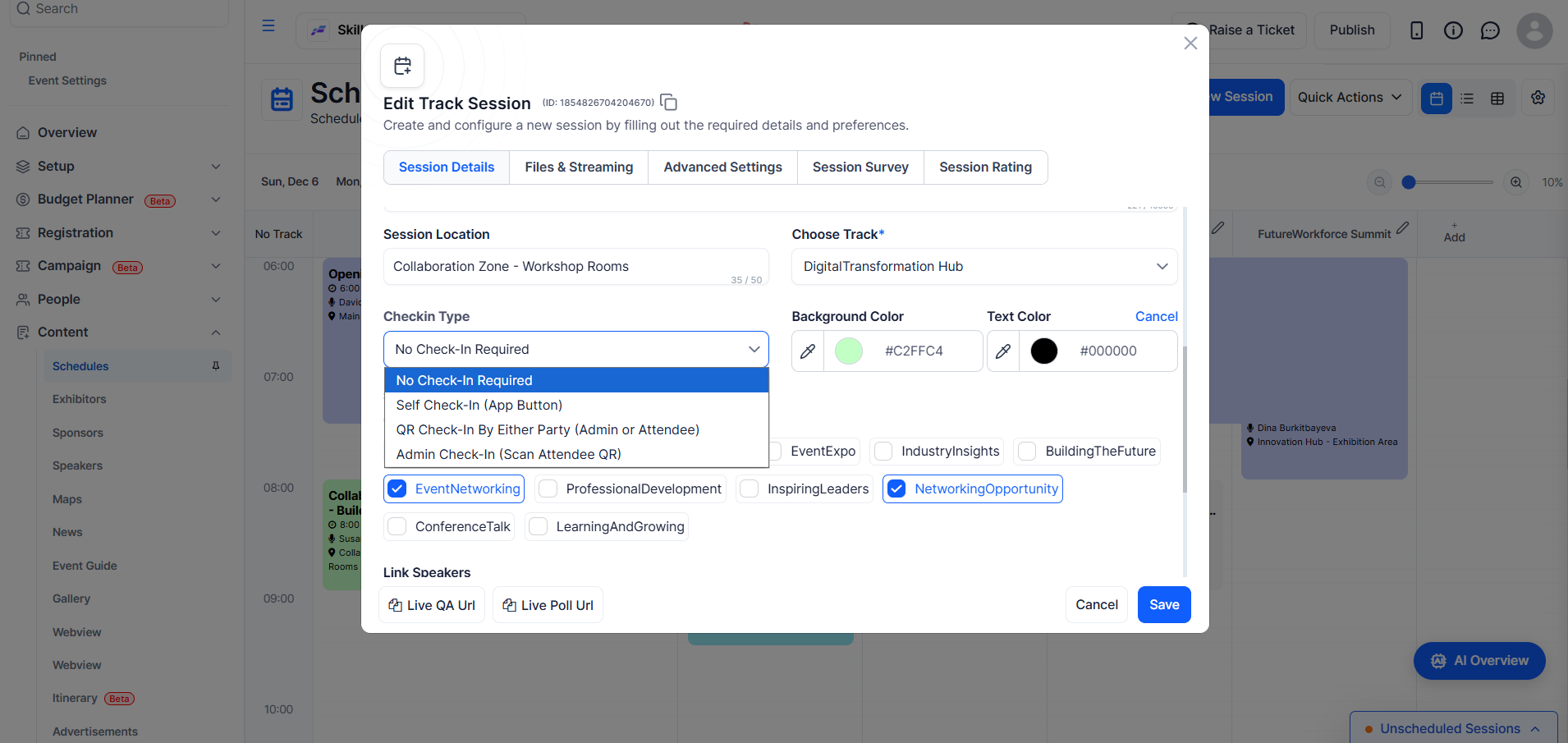Check the BuildingTheFuture tag

pos(1027,452)
